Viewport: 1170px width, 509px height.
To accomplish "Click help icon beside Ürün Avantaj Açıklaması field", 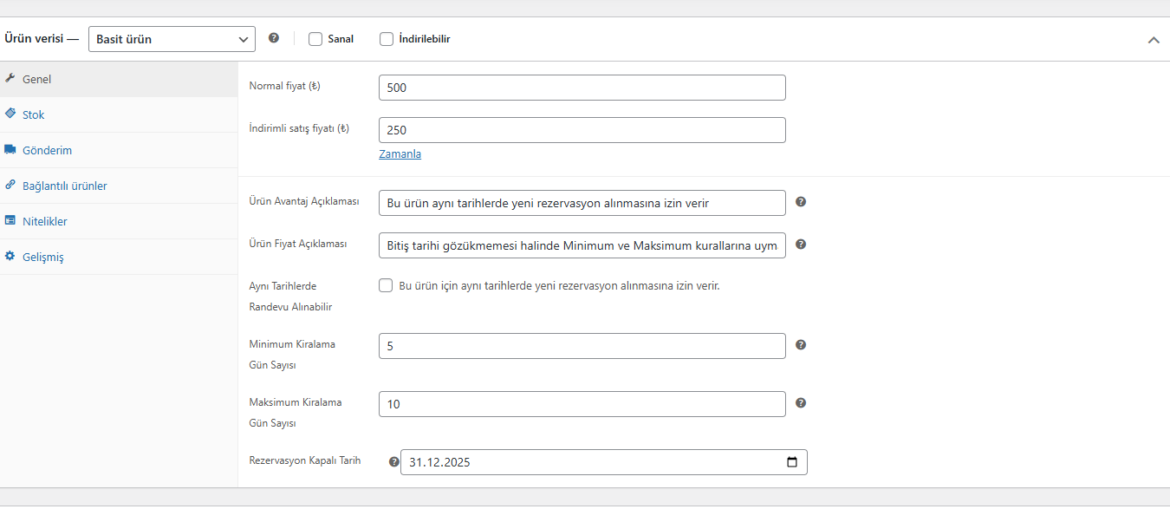I will click(800, 202).
